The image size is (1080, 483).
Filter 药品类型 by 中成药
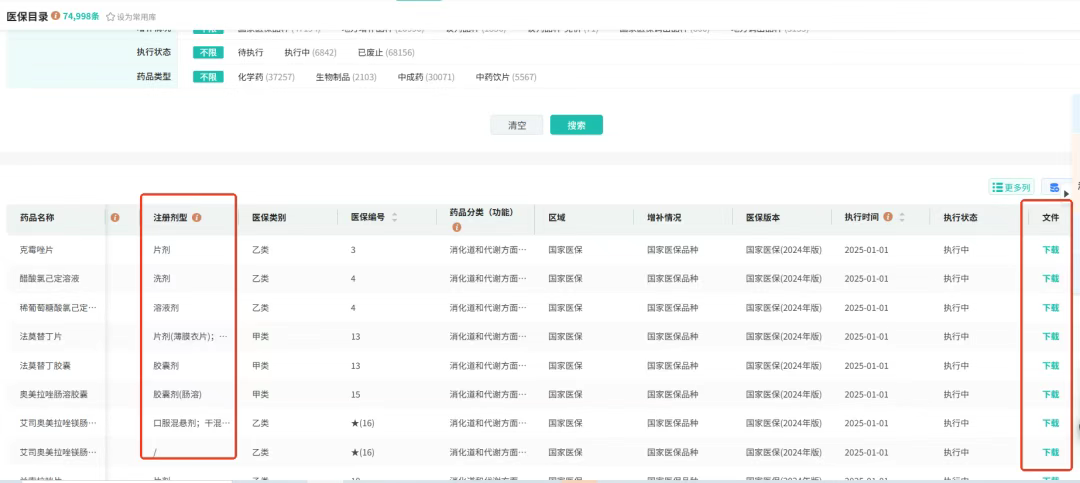coord(425,77)
